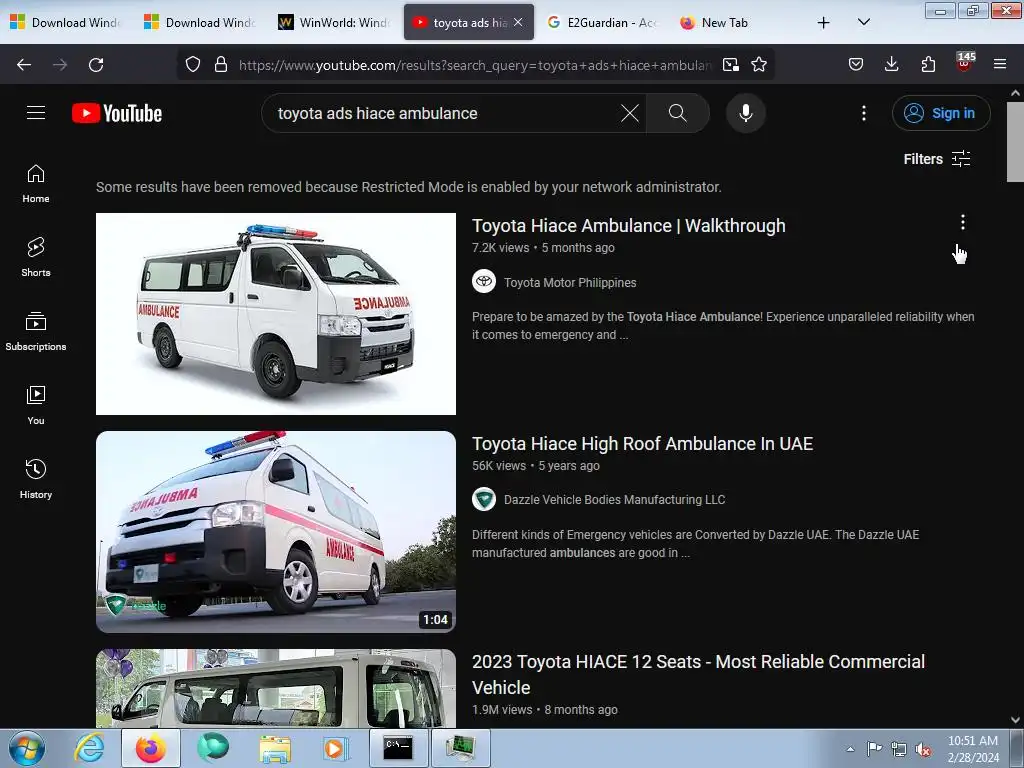The height and width of the screenshot is (768, 1024).
Task: Click the 1:04 high roof ambulance thumbnail
Action: [x=276, y=532]
